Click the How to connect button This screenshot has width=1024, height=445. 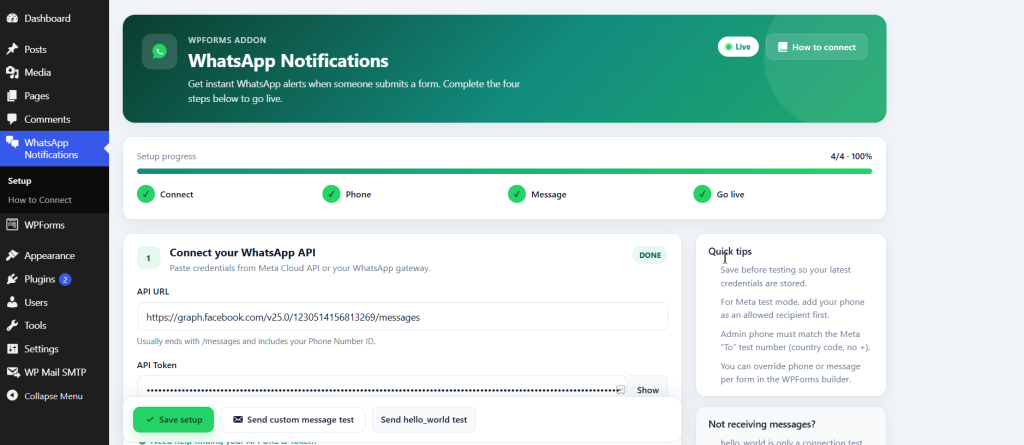(816, 47)
